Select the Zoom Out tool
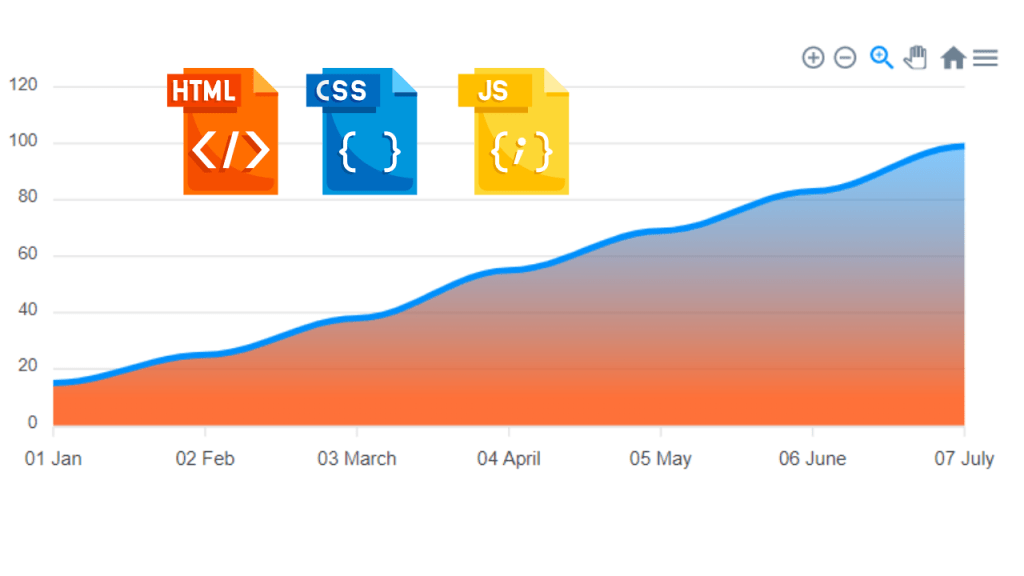Screen dimensions: 1024x576 coord(845,57)
